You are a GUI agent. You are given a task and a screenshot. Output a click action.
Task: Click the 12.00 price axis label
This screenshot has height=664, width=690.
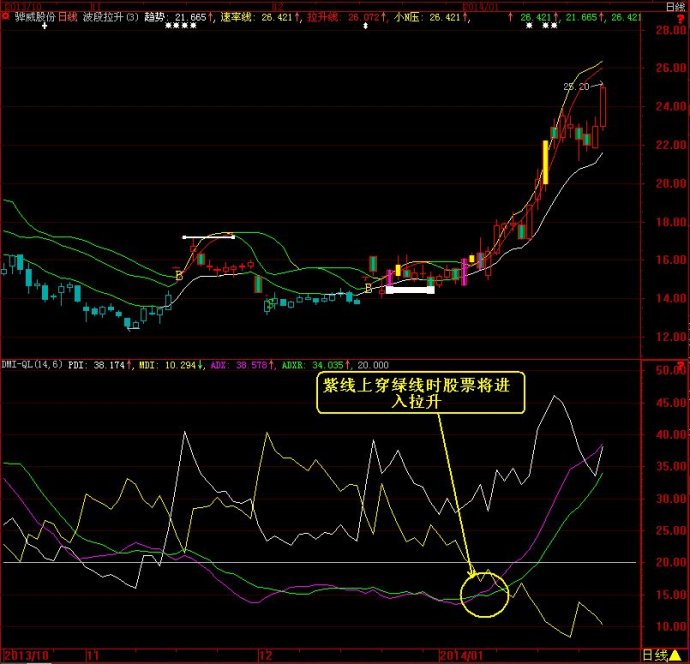click(671, 337)
